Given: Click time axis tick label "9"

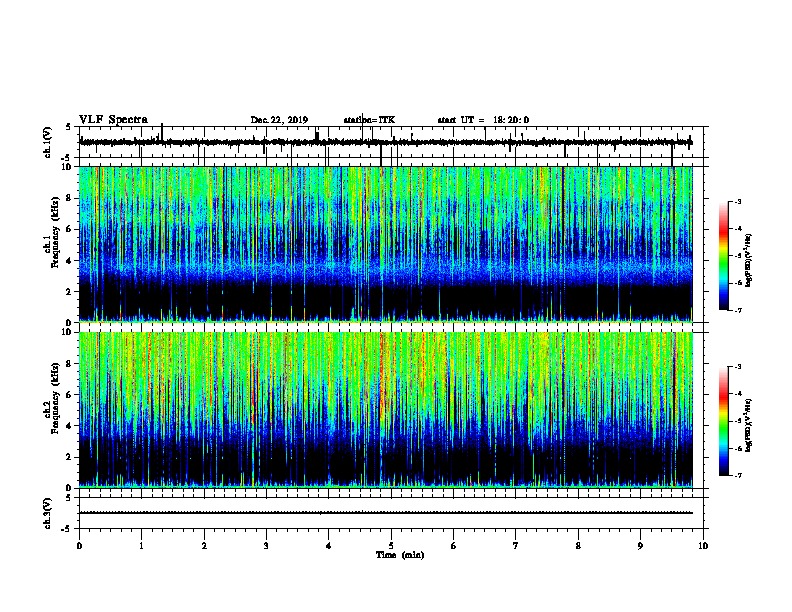Looking at the screenshot, I should pyautogui.click(x=640, y=546).
